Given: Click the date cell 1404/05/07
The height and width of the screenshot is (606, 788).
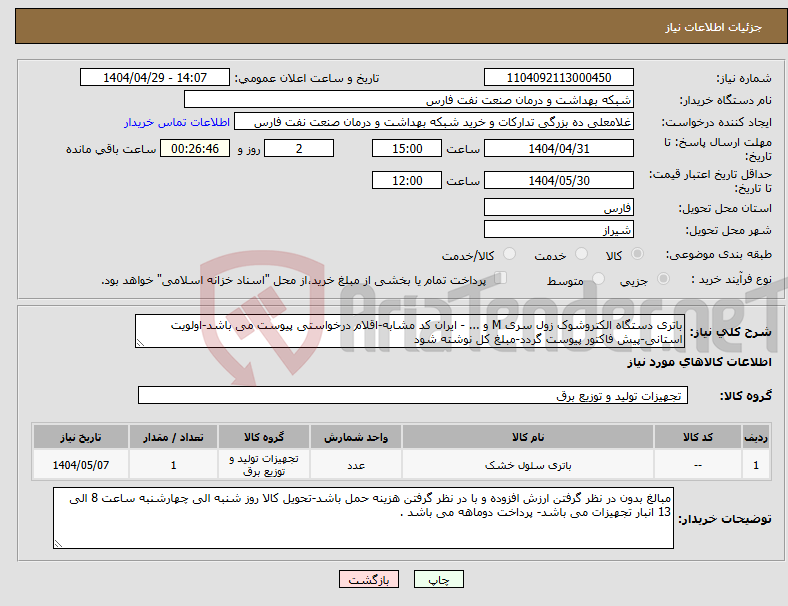Looking at the screenshot, I should click(x=81, y=465).
